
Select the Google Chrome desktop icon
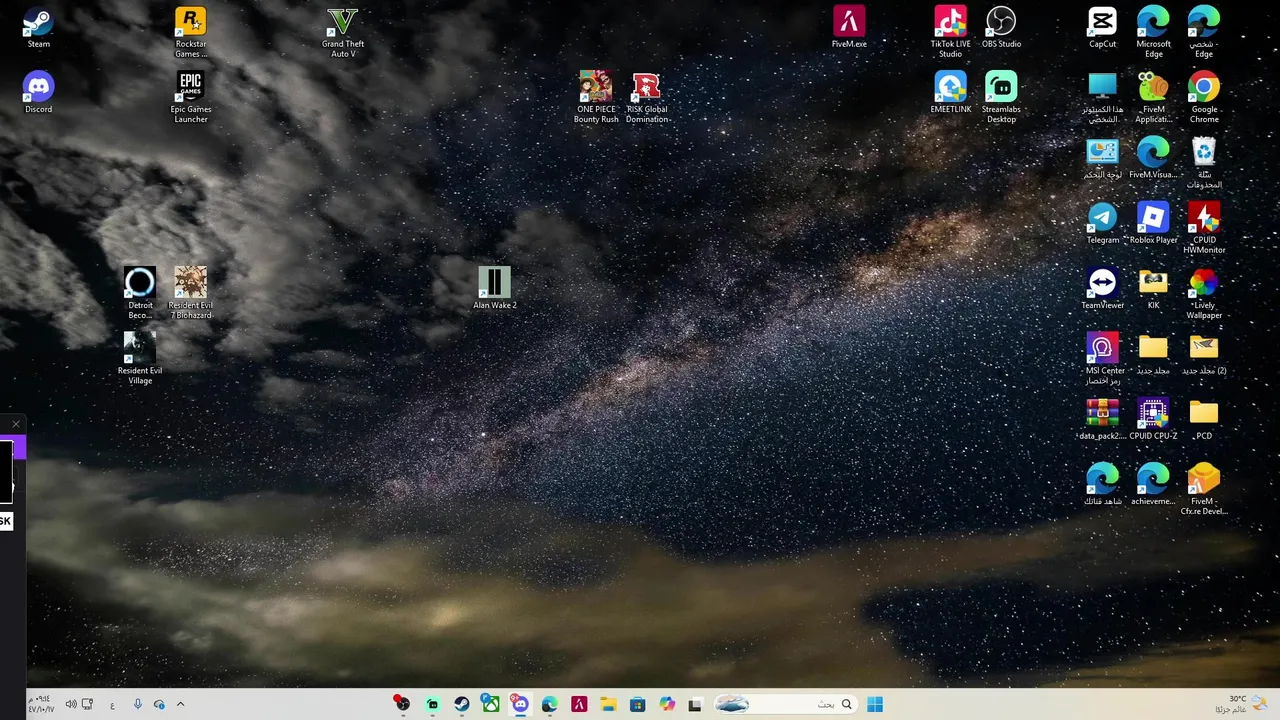click(x=1204, y=98)
